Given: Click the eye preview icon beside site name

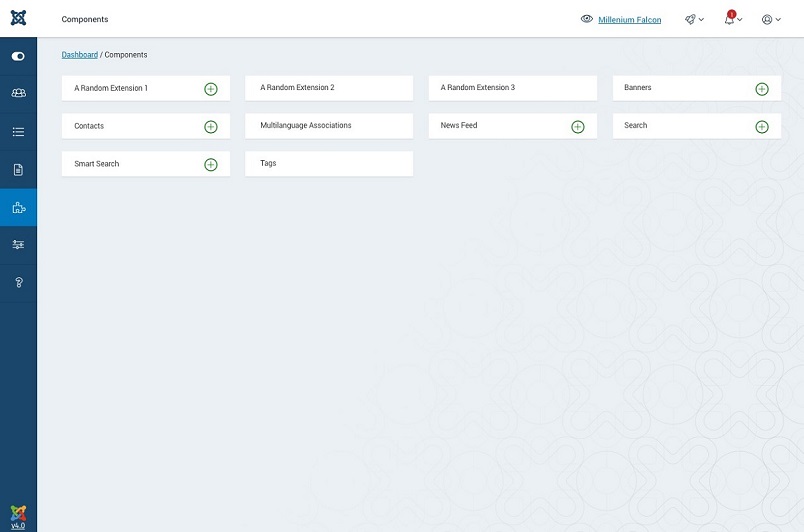Looking at the screenshot, I should (x=587, y=19).
